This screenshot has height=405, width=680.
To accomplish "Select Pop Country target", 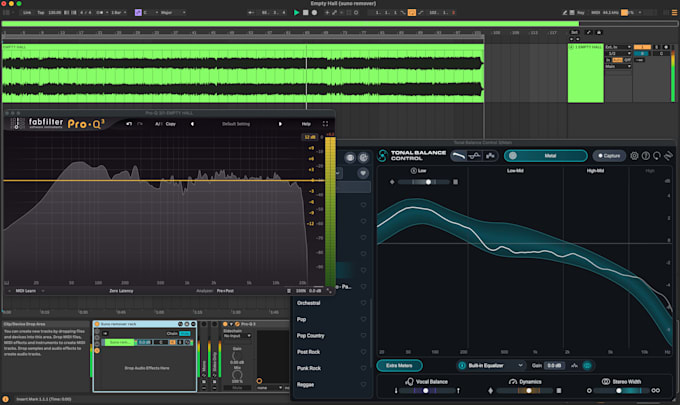I will [311, 336].
